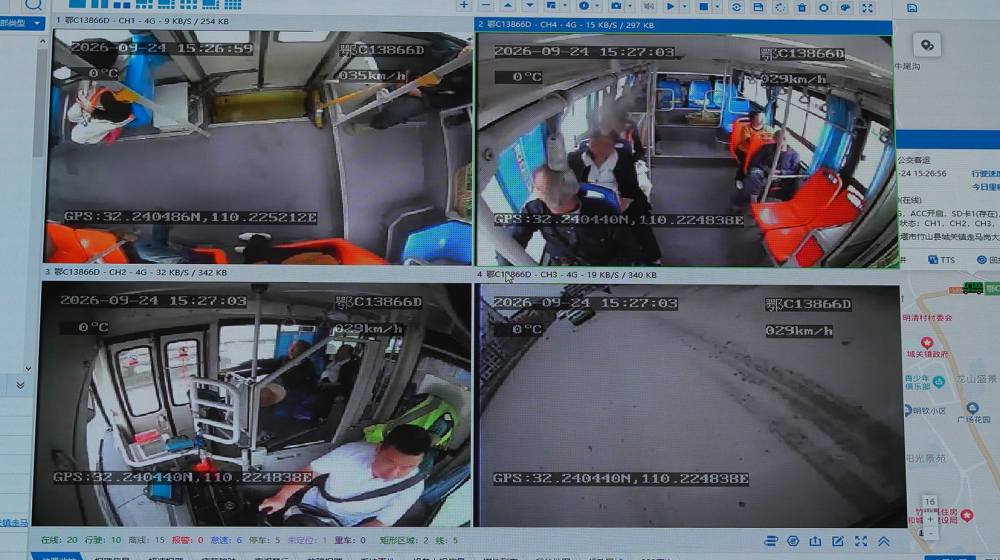
Task: Toggle the muted speaker icon in video toolbar
Action: pos(649,6)
